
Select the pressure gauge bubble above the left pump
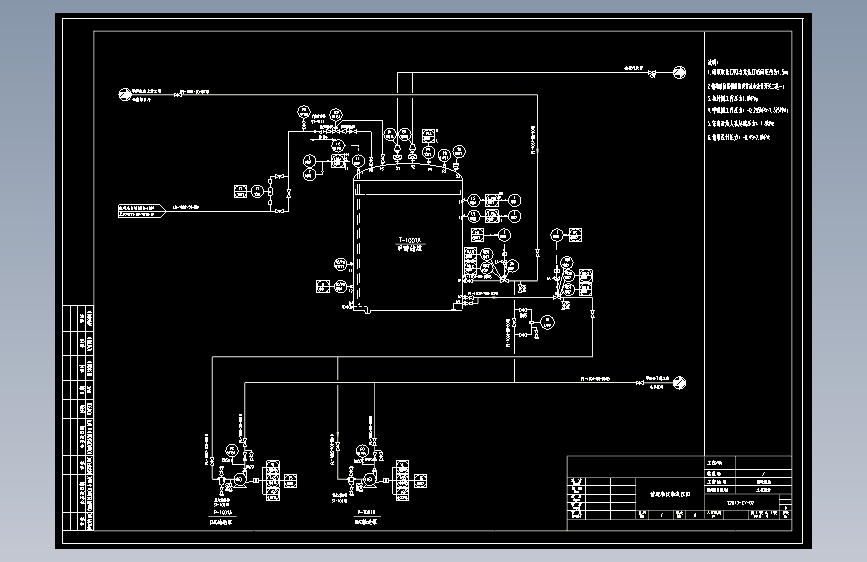[232, 450]
